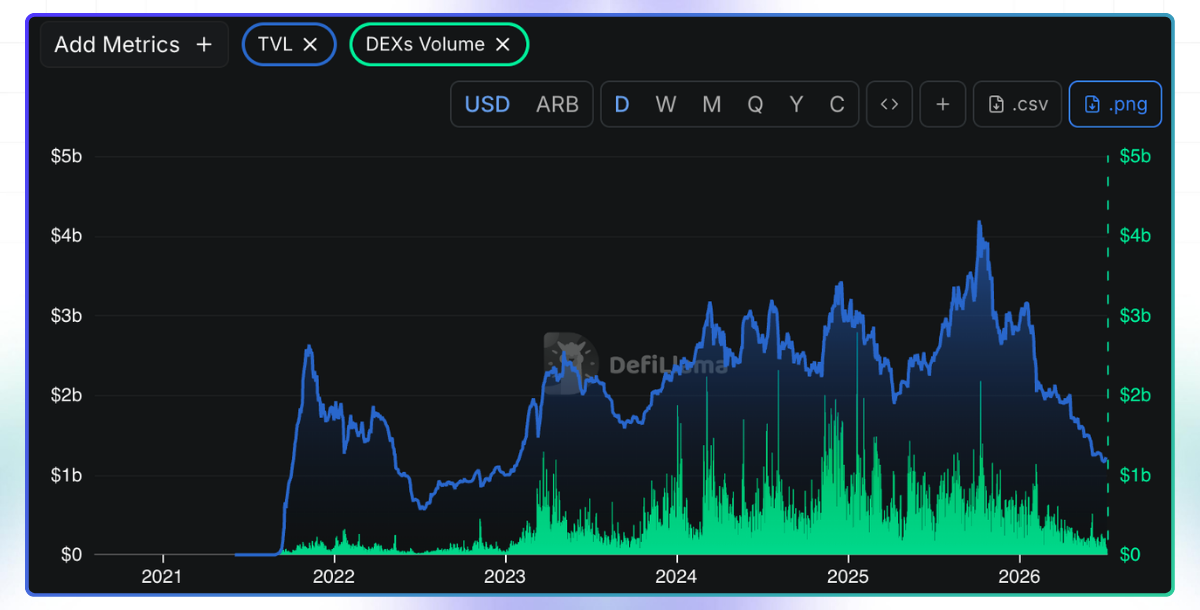Click the TVL peak in late 2025
Viewport: 1200px width, 610px height.
click(x=979, y=223)
